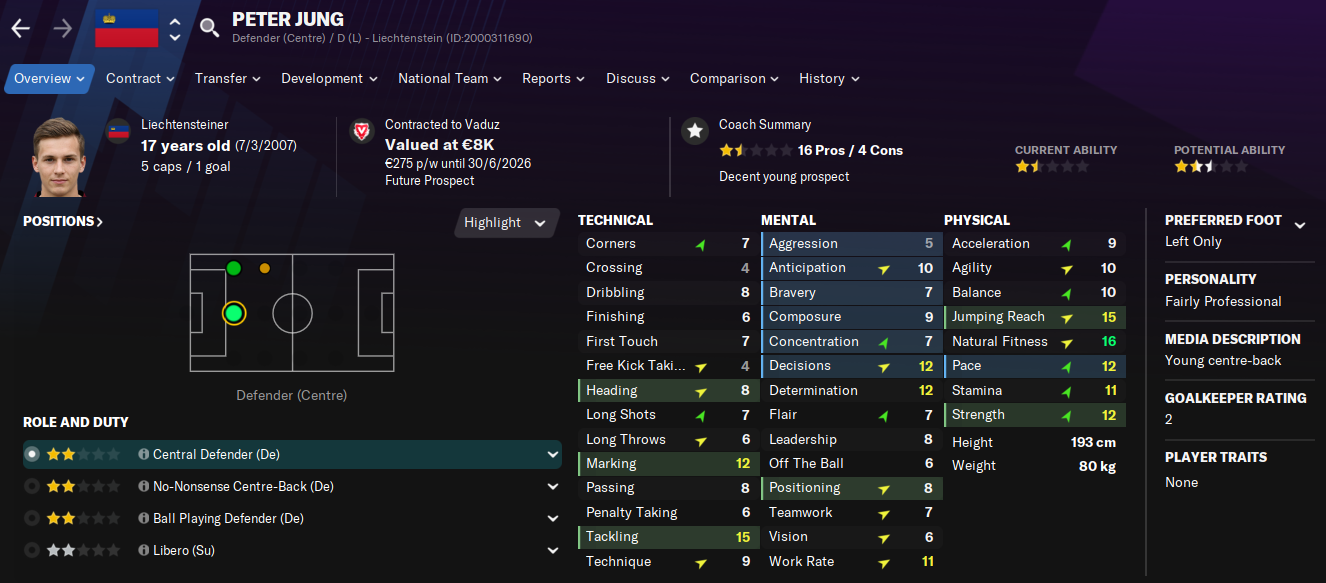The height and width of the screenshot is (583, 1326).
Task: Open the Highlight dropdown
Action: point(507,223)
